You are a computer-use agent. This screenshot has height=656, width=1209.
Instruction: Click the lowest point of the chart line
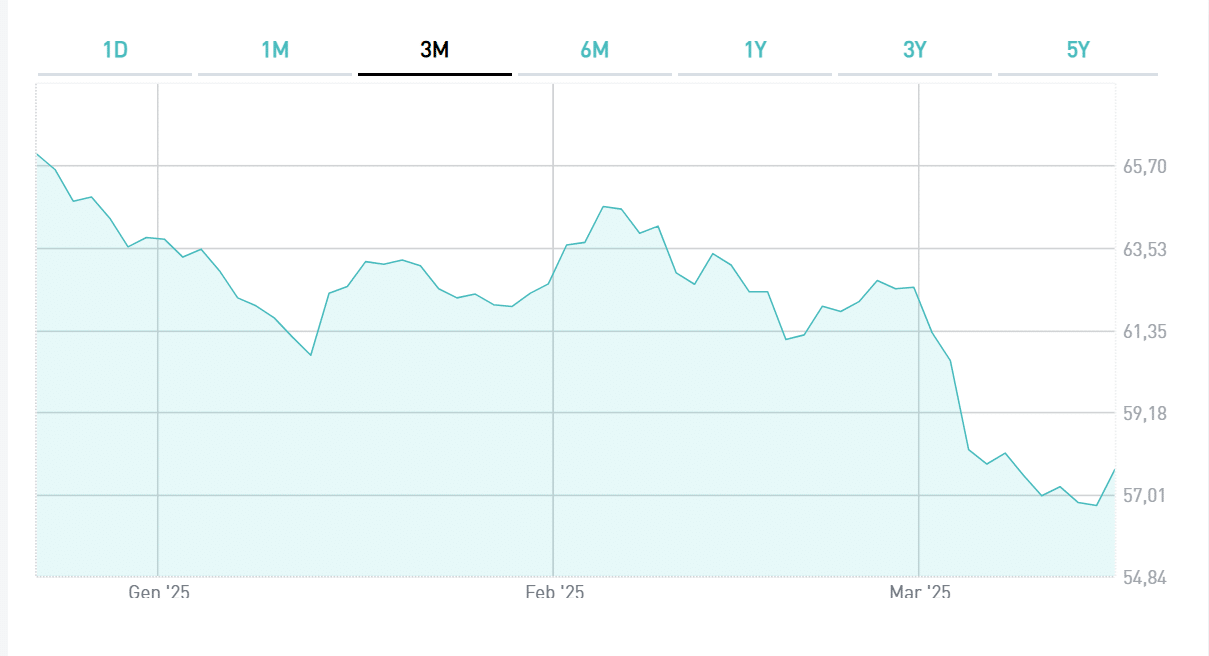point(1097,505)
